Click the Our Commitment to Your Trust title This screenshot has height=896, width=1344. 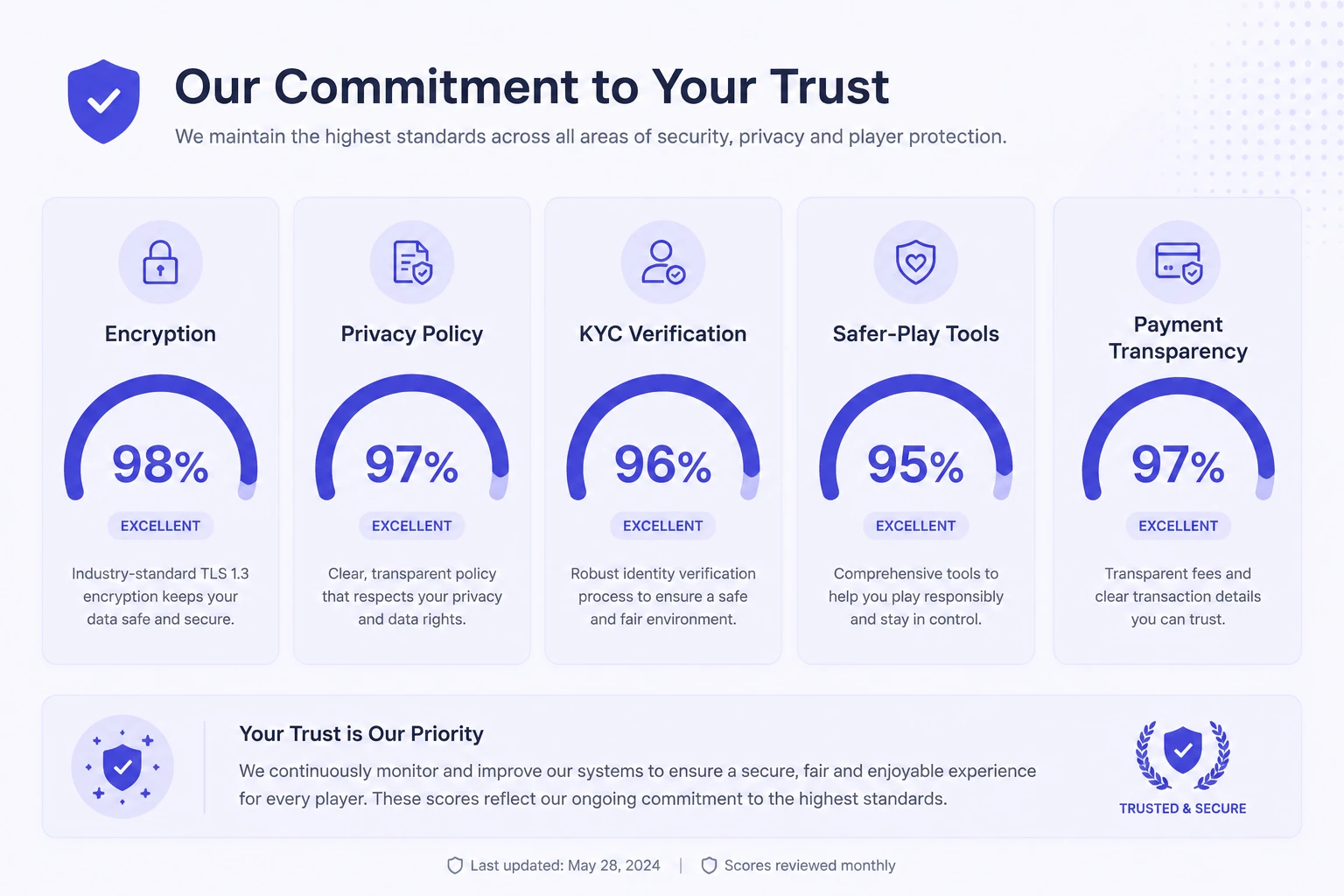pyautogui.click(x=532, y=87)
